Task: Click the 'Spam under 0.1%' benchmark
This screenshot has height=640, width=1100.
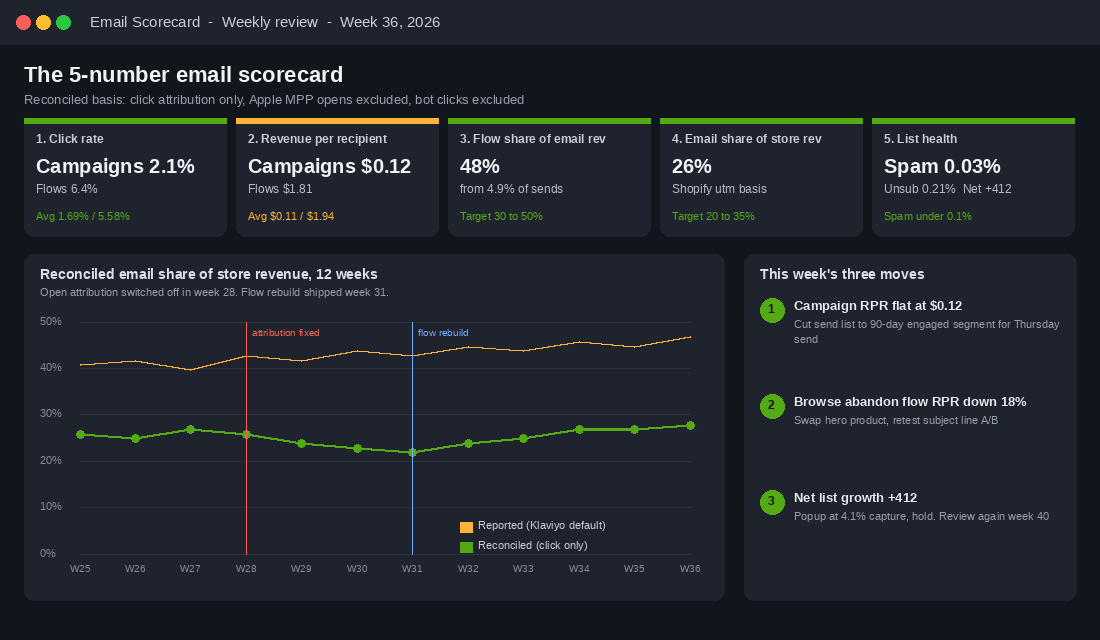Action: [x=927, y=216]
